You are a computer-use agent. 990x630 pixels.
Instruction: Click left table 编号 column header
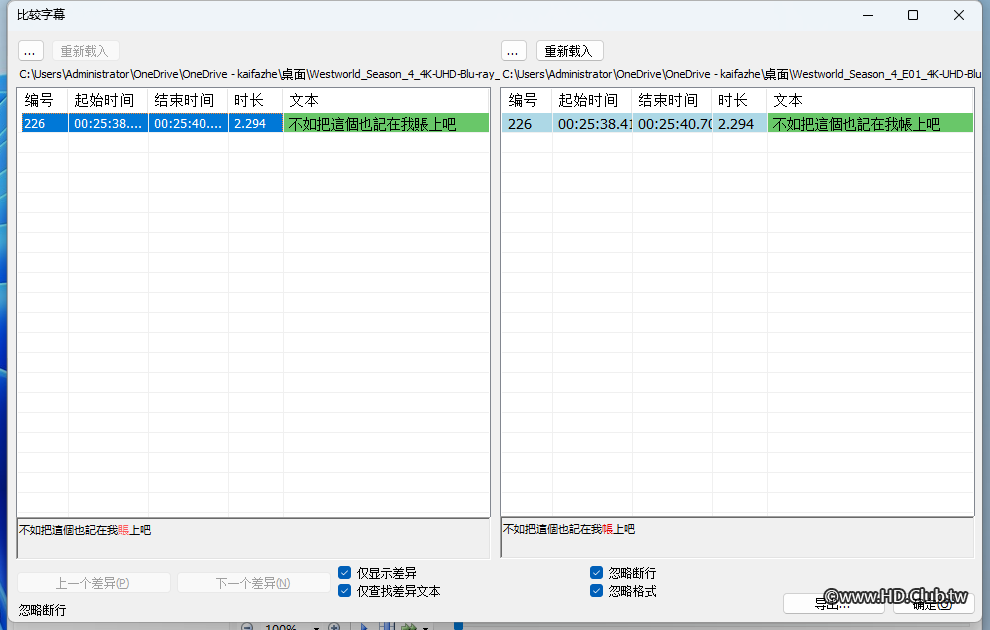43,100
